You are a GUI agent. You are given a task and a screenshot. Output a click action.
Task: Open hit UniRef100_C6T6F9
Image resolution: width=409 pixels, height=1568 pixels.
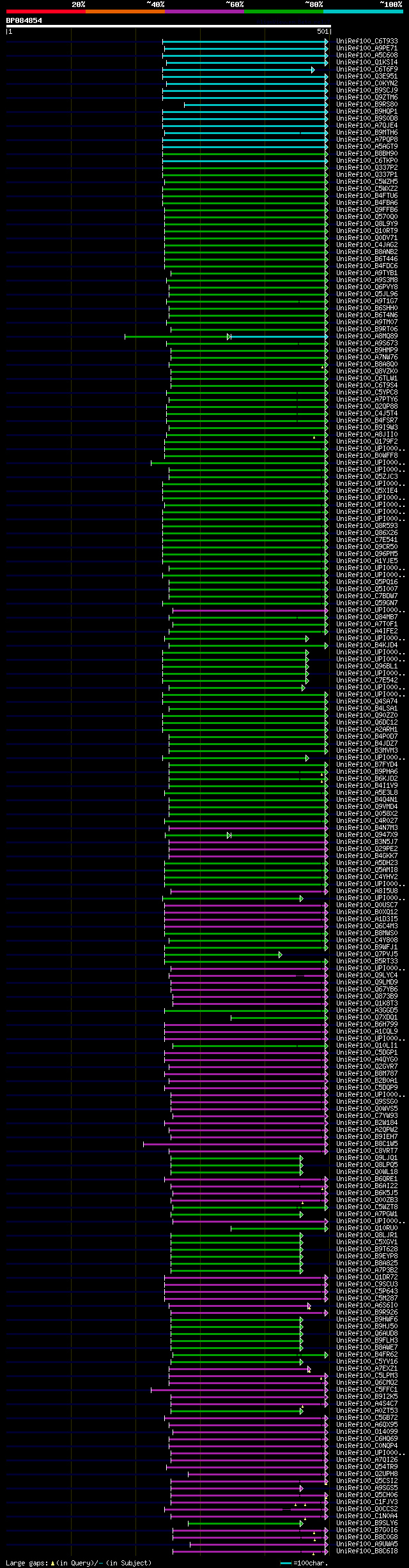point(367,70)
